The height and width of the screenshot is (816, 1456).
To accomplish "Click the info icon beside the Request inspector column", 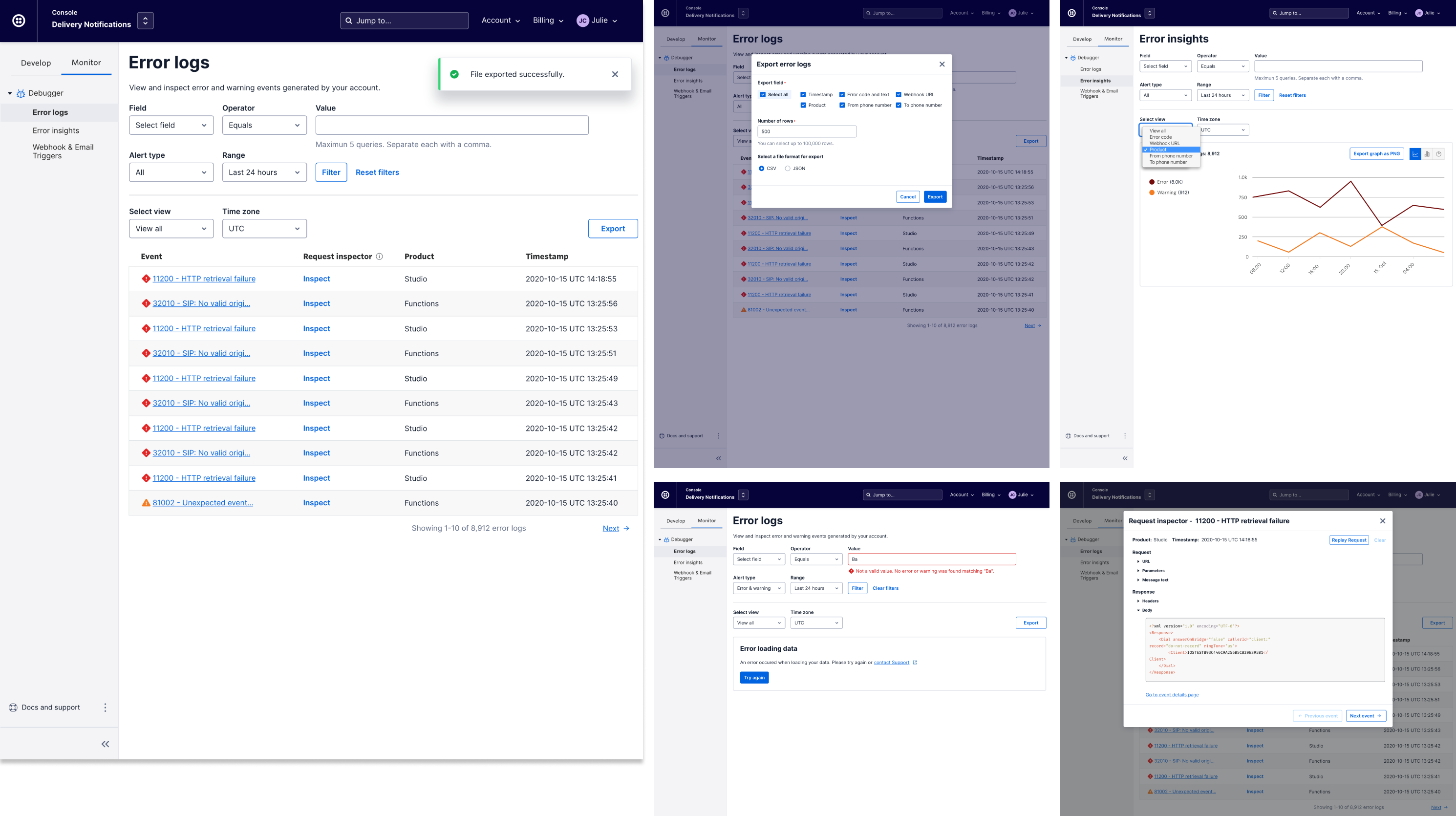I will (x=379, y=257).
